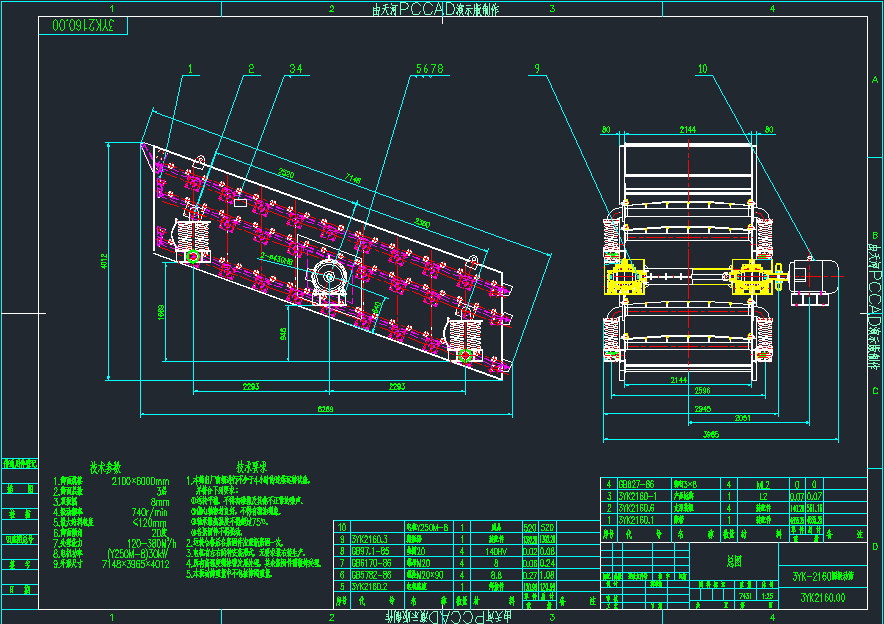Click parts list code GB5782-86
Screen dimensions: 884x624
pos(371,574)
